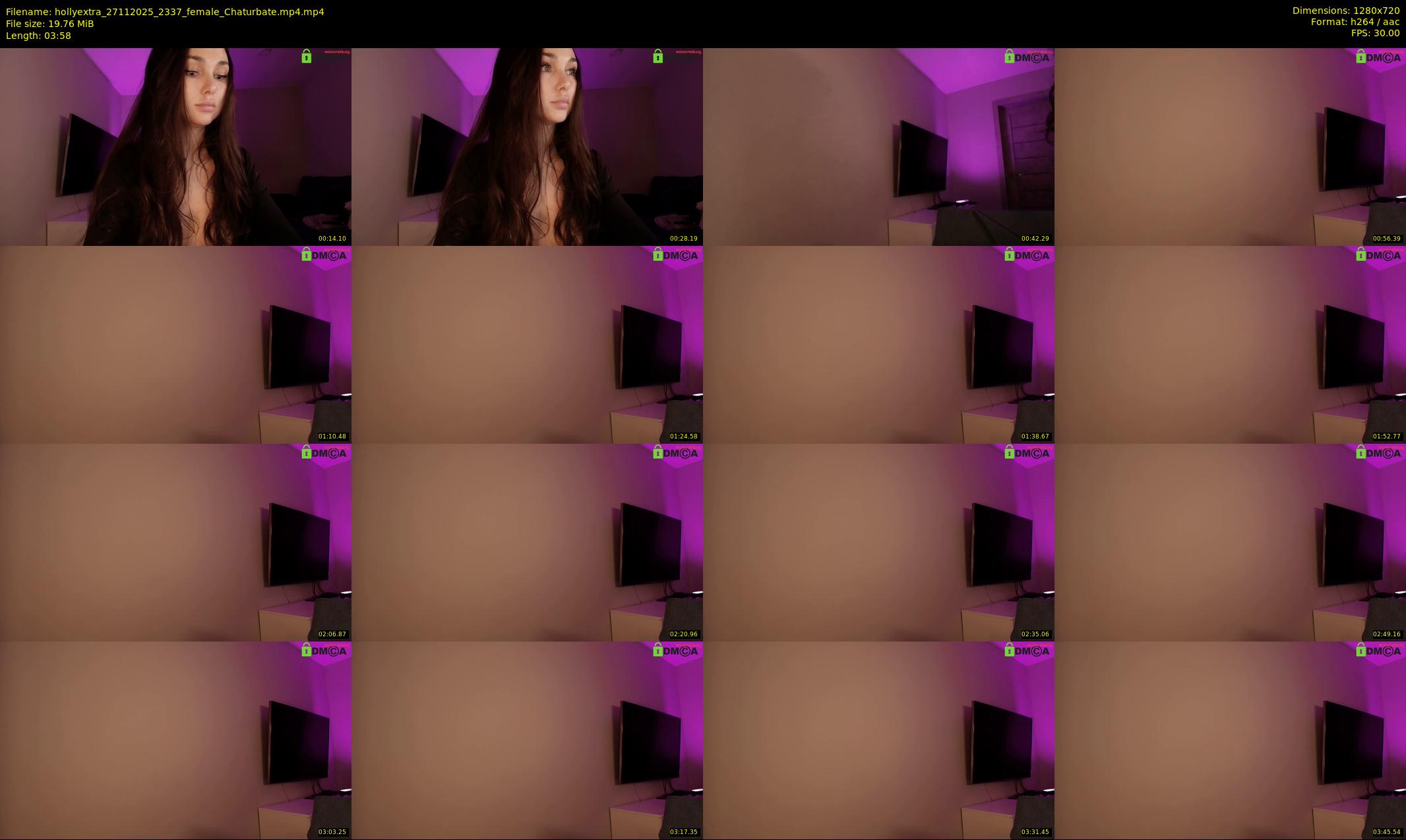Viewport: 1406px width, 840px height.
Task: Click the green lock icon in second frame
Action: coord(658,57)
